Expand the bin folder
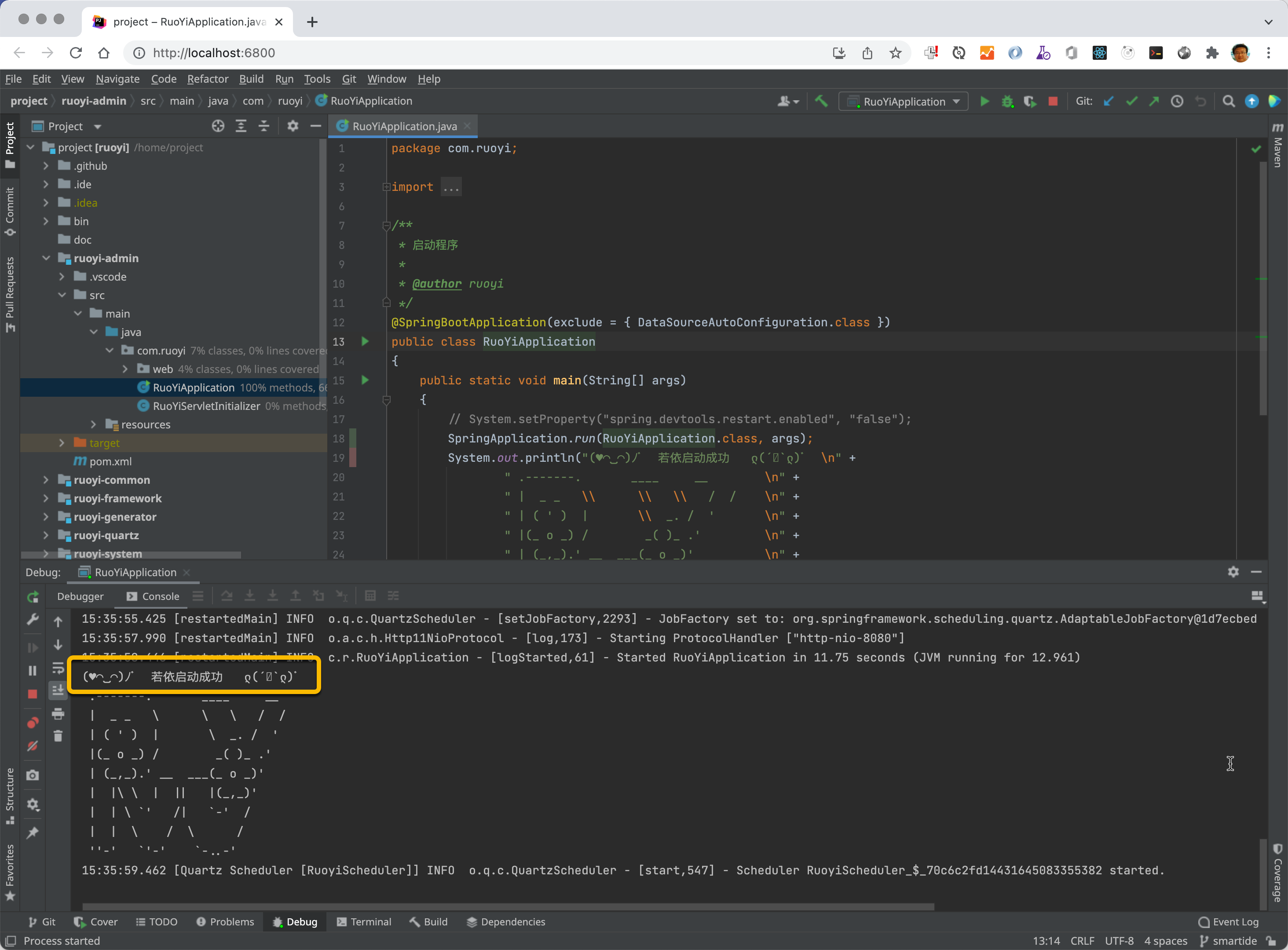Viewport: 1288px width, 950px height. point(46,221)
